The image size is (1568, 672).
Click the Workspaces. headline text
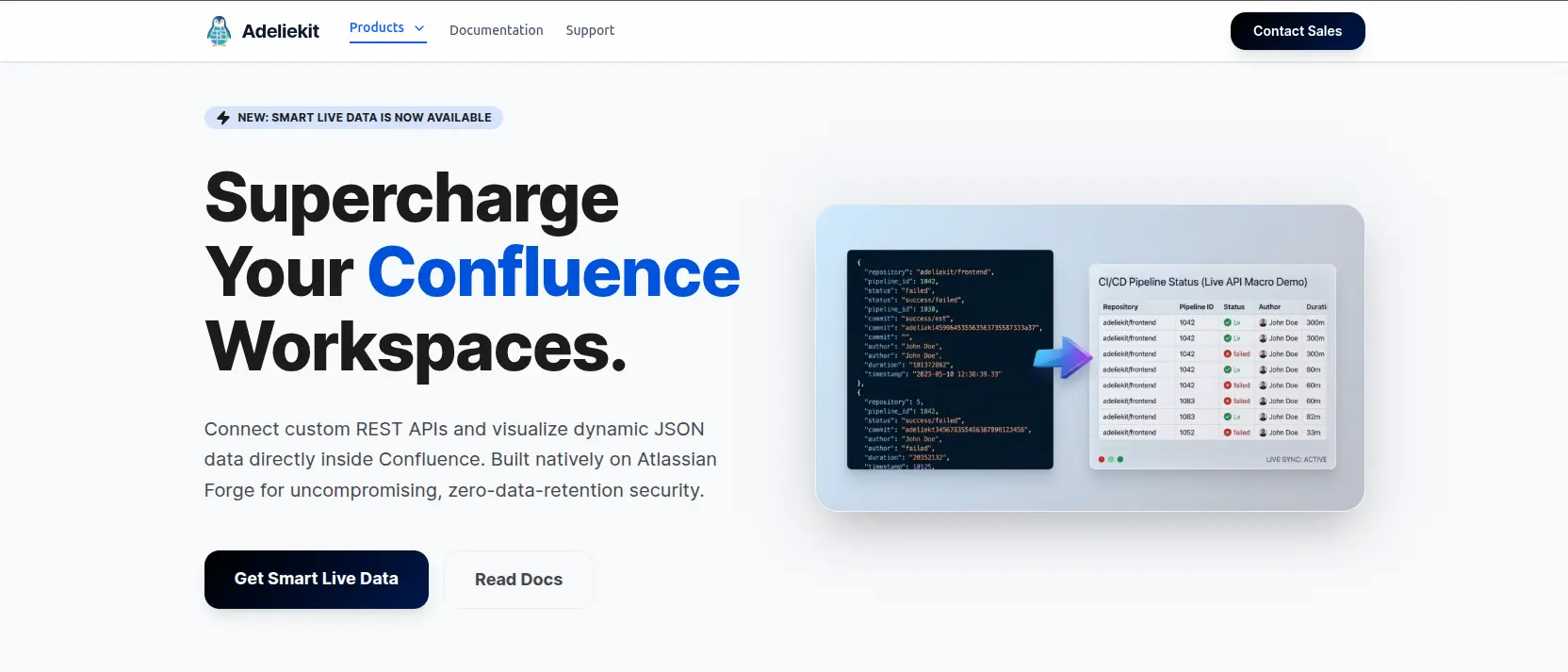[x=416, y=347]
